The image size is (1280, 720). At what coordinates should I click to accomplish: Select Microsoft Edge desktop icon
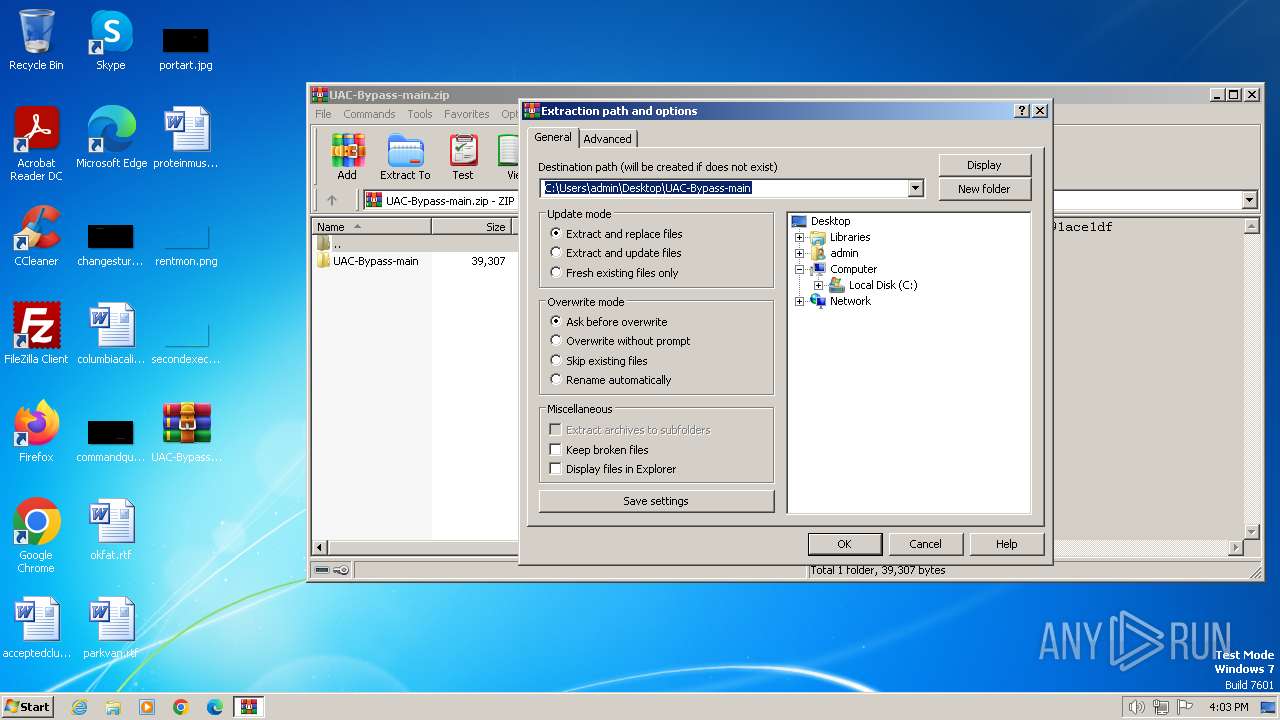pos(111,138)
